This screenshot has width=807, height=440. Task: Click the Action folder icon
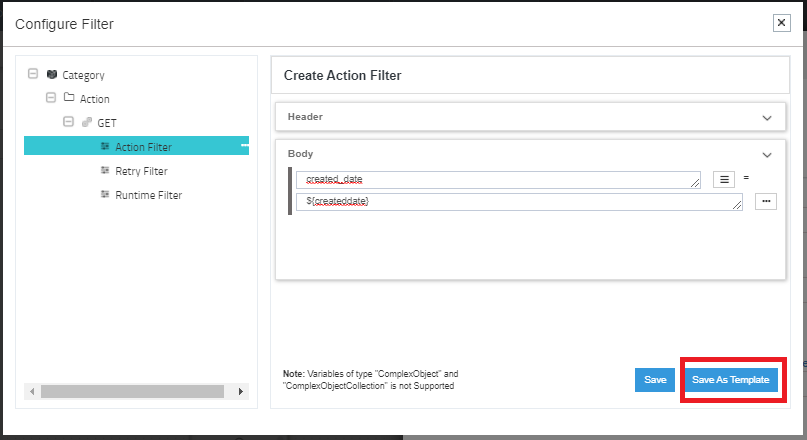(69, 99)
